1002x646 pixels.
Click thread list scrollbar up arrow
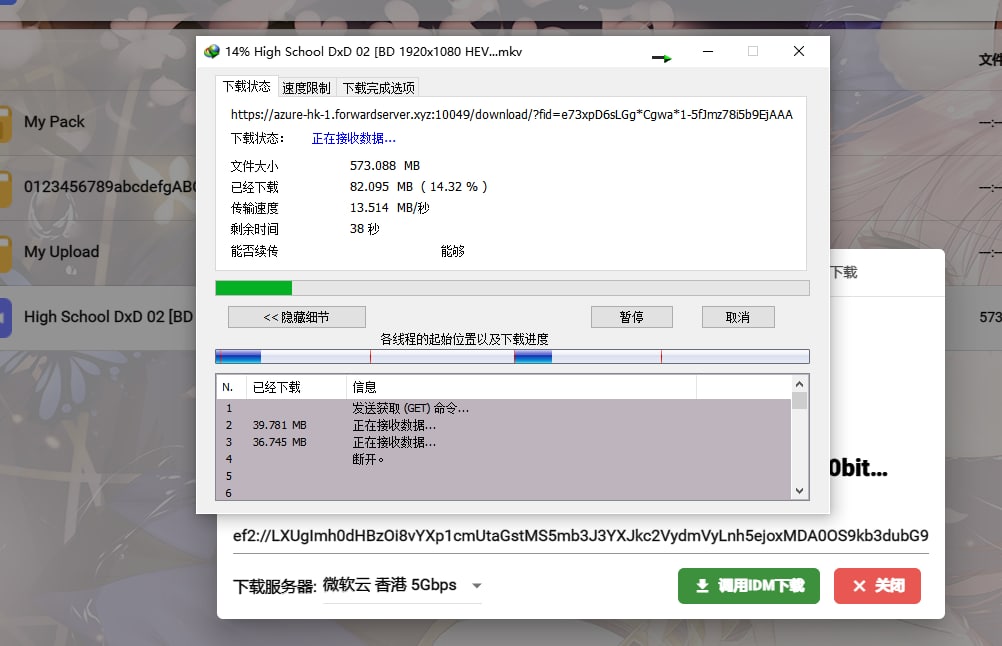pos(799,384)
